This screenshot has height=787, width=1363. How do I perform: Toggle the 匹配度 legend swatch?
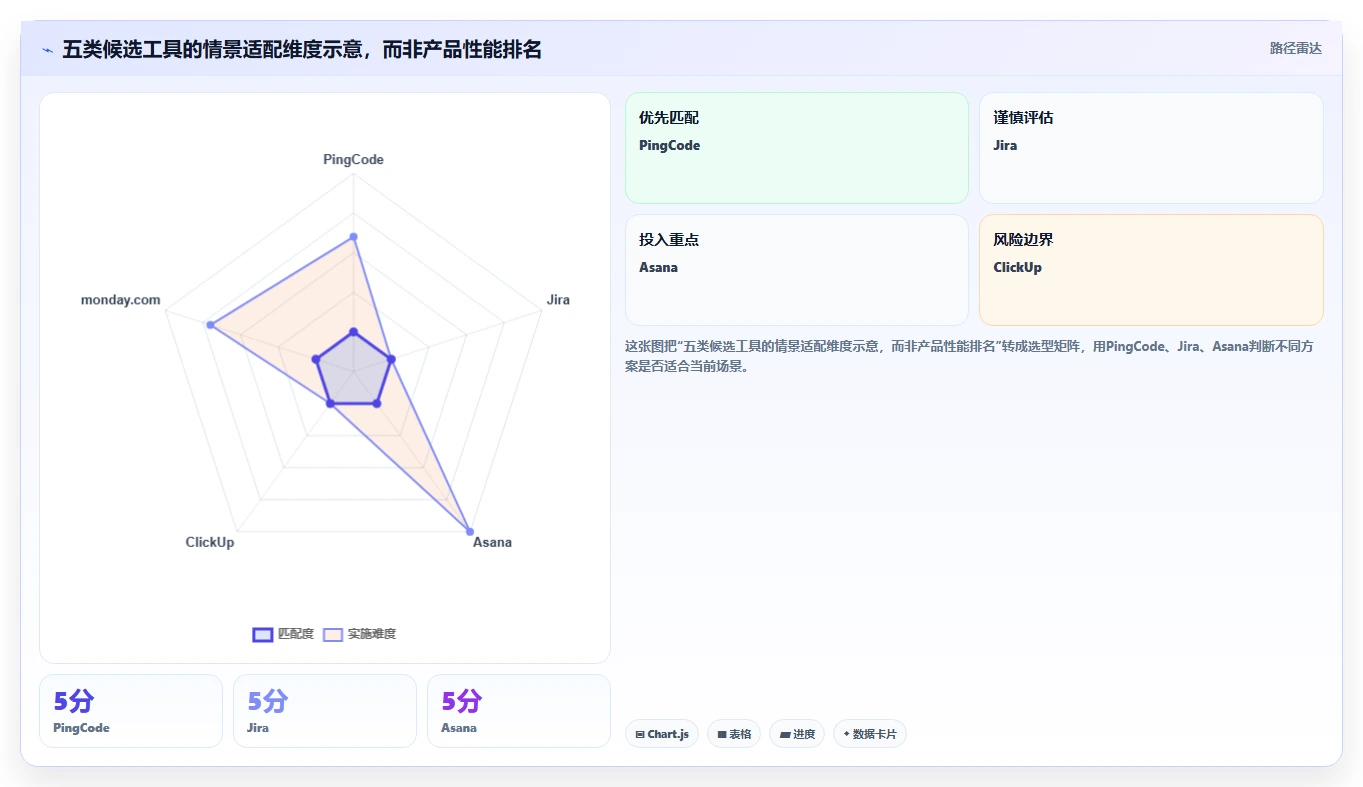pos(263,634)
